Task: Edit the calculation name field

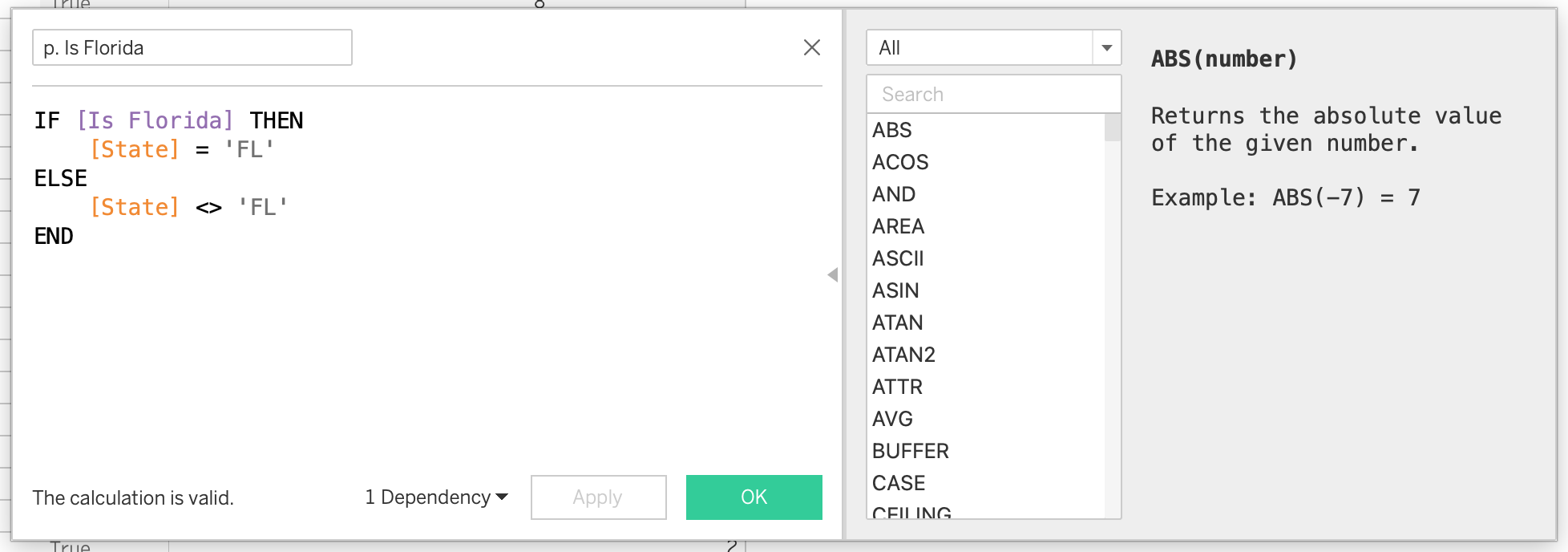Action: (192, 48)
